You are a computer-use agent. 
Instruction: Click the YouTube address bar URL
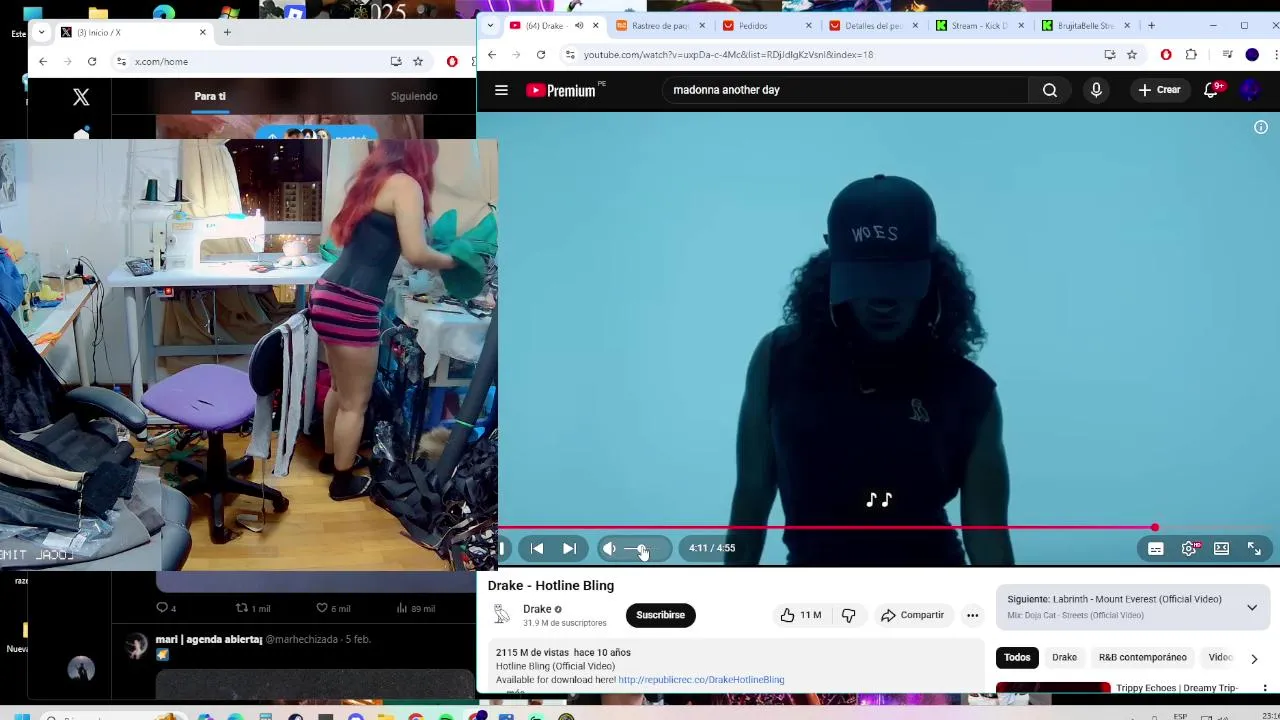coord(728,54)
